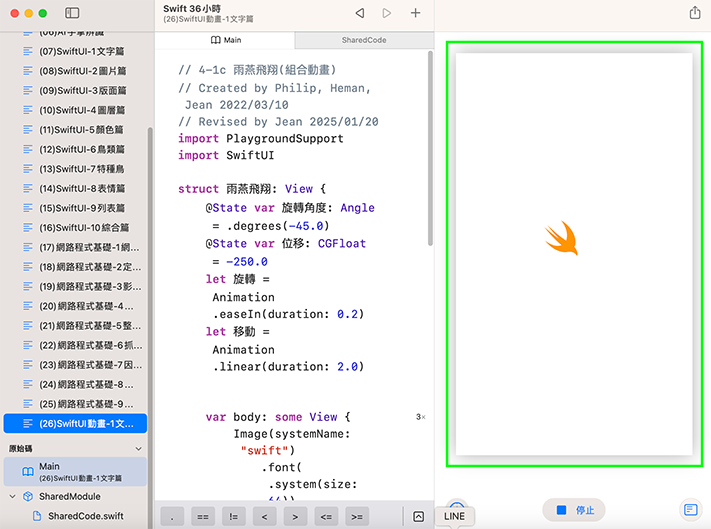This screenshot has height=529, width=711.
Task: Select page (17)網路程式基礎-1 in sidebar
Action: click(x=84, y=247)
